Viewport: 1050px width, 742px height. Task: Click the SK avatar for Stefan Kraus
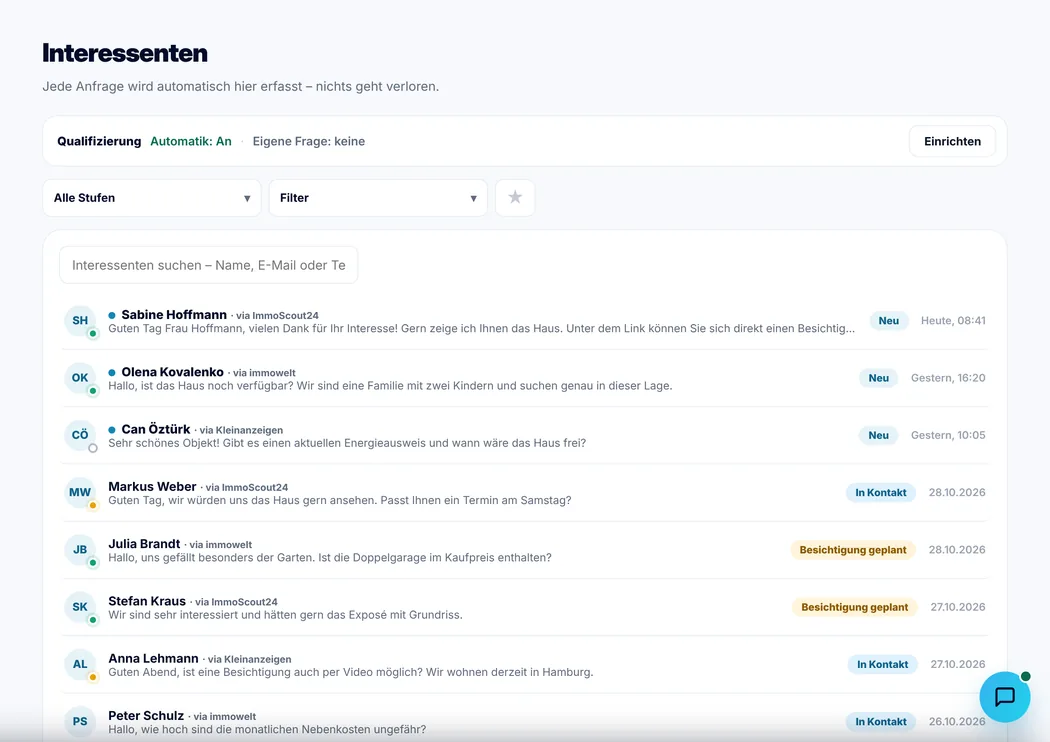coord(80,607)
